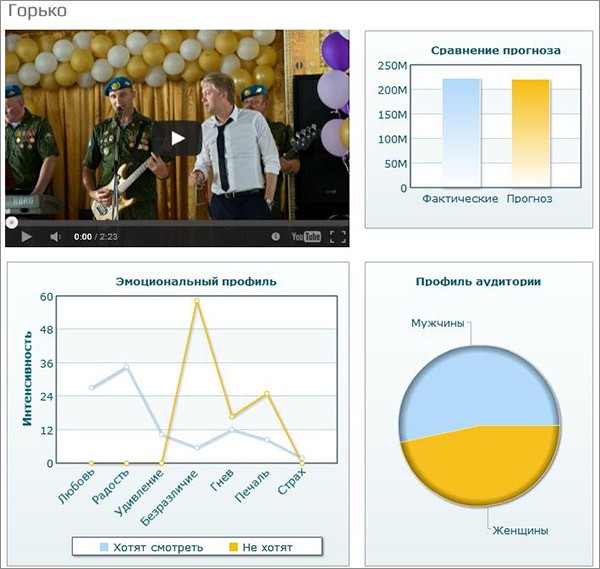This screenshot has height=569, width=600.
Task: Click the Эмоциональный профиль chart title
Action: click(x=196, y=282)
